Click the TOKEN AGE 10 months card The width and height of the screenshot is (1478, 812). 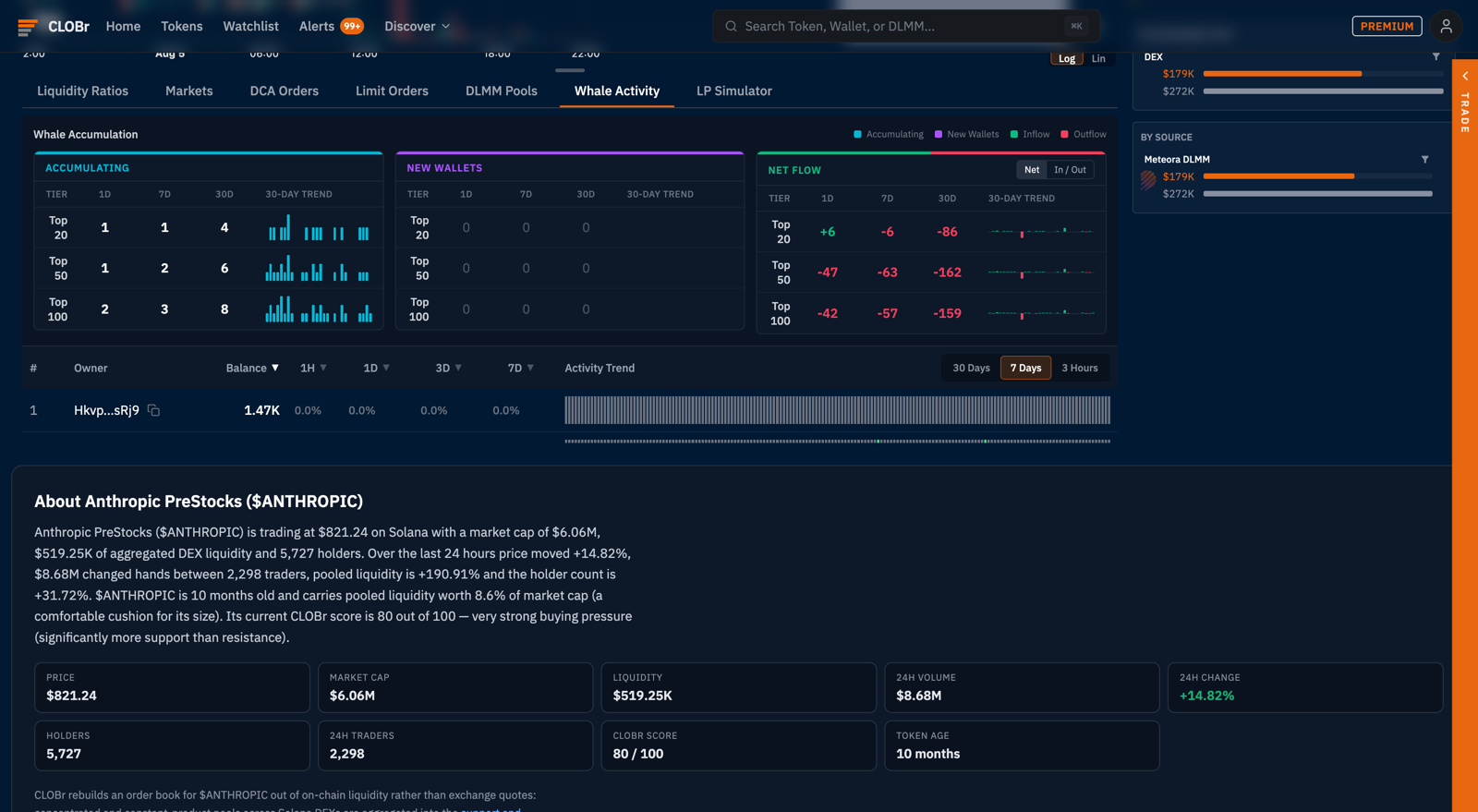coord(1022,745)
